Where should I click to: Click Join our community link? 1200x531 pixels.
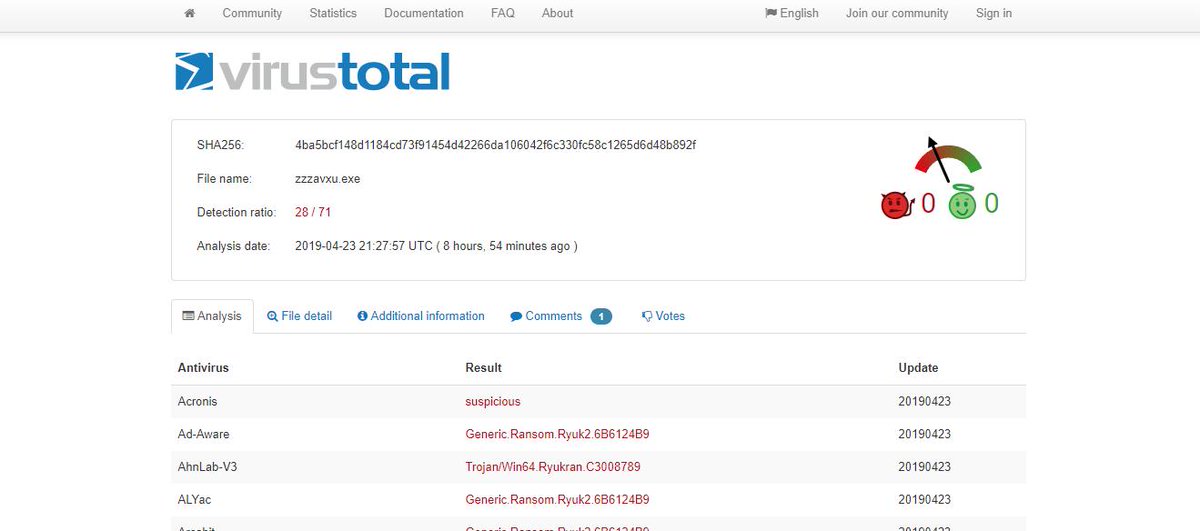coord(897,13)
